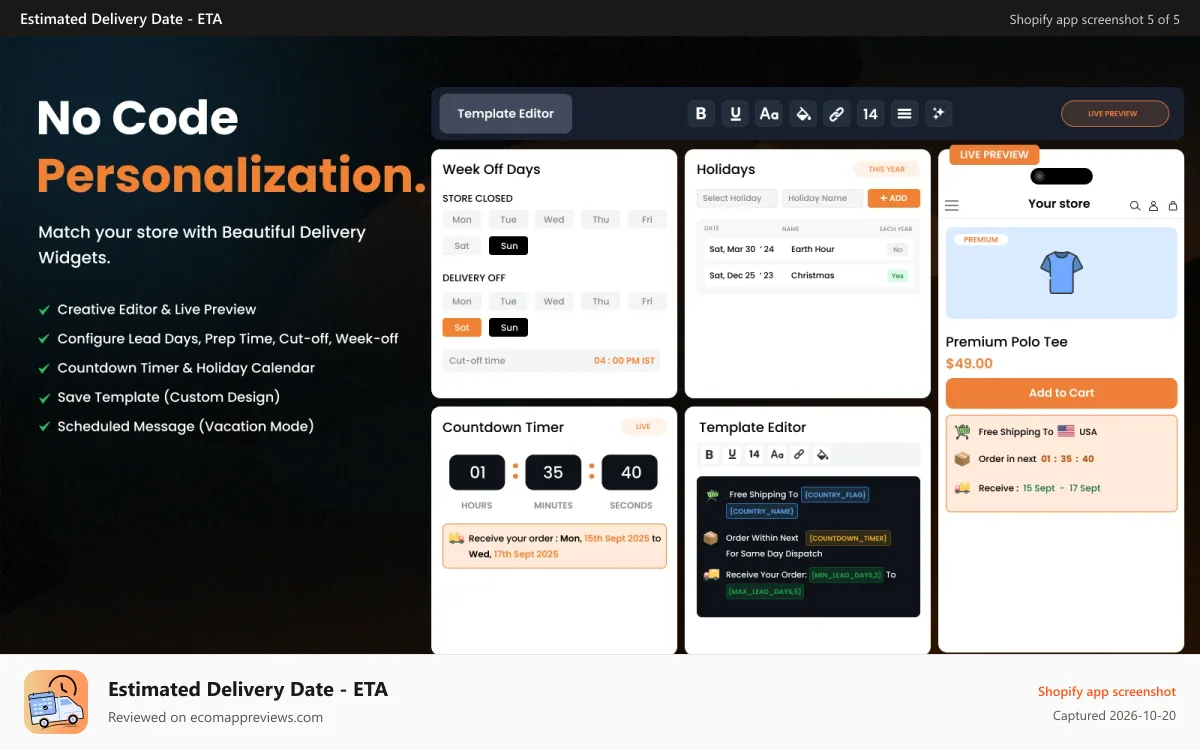Open the font size 14 selector in top toolbar
The height and width of the screenshot is (750, 1200).
click(x=871, y=114)
